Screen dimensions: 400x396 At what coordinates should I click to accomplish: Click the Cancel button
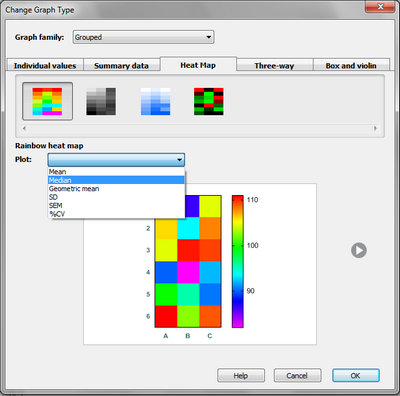point(297,376)
